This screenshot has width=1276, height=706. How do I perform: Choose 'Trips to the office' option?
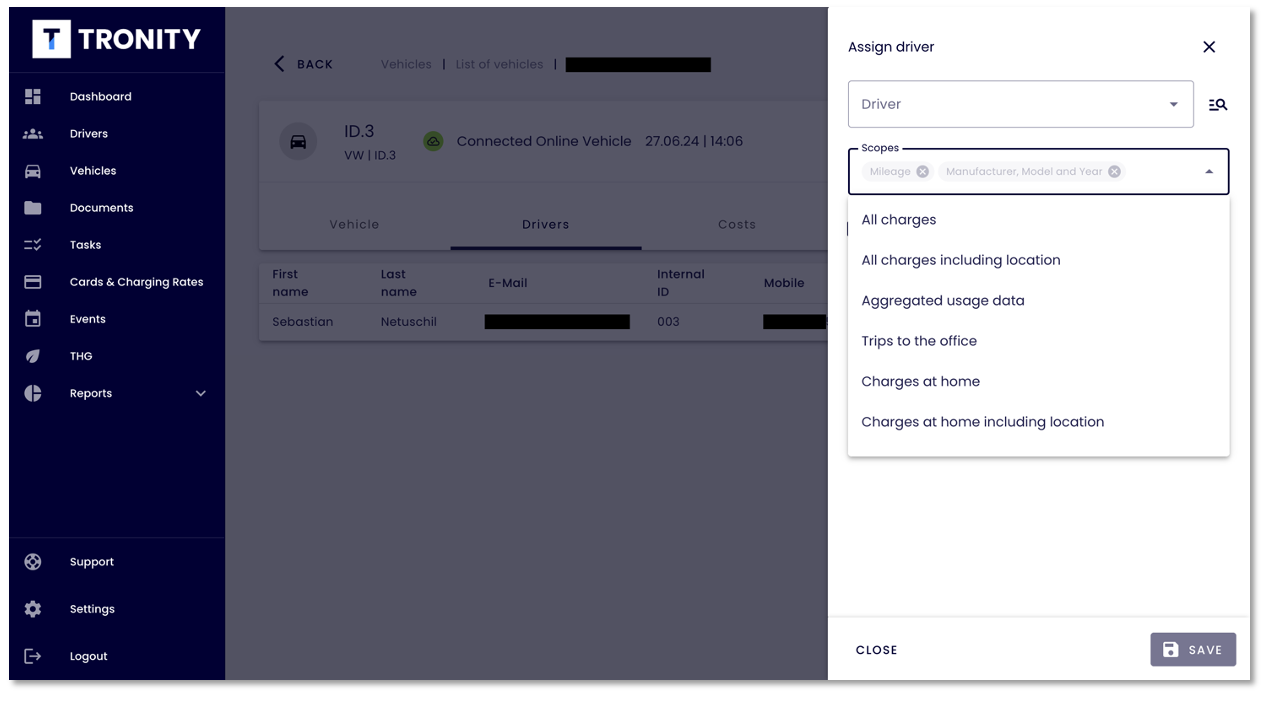919,341
